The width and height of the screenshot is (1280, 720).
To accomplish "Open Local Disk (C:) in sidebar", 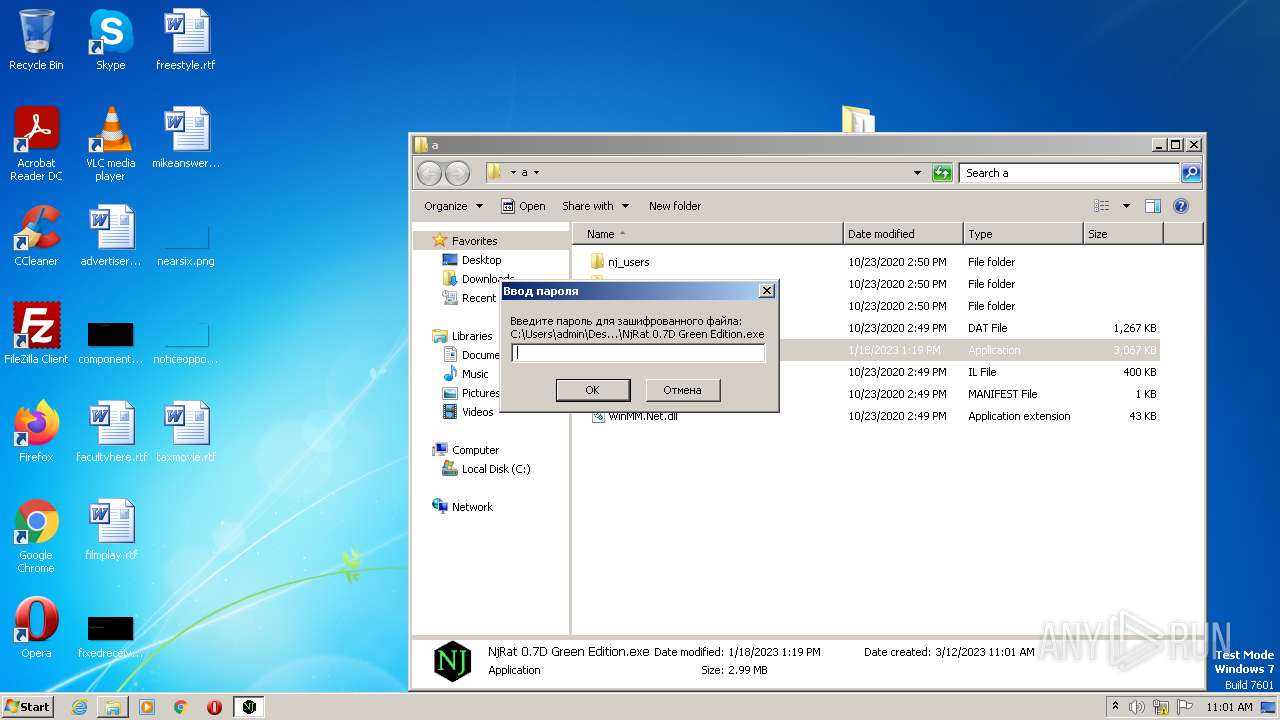I will coord(486,469).
